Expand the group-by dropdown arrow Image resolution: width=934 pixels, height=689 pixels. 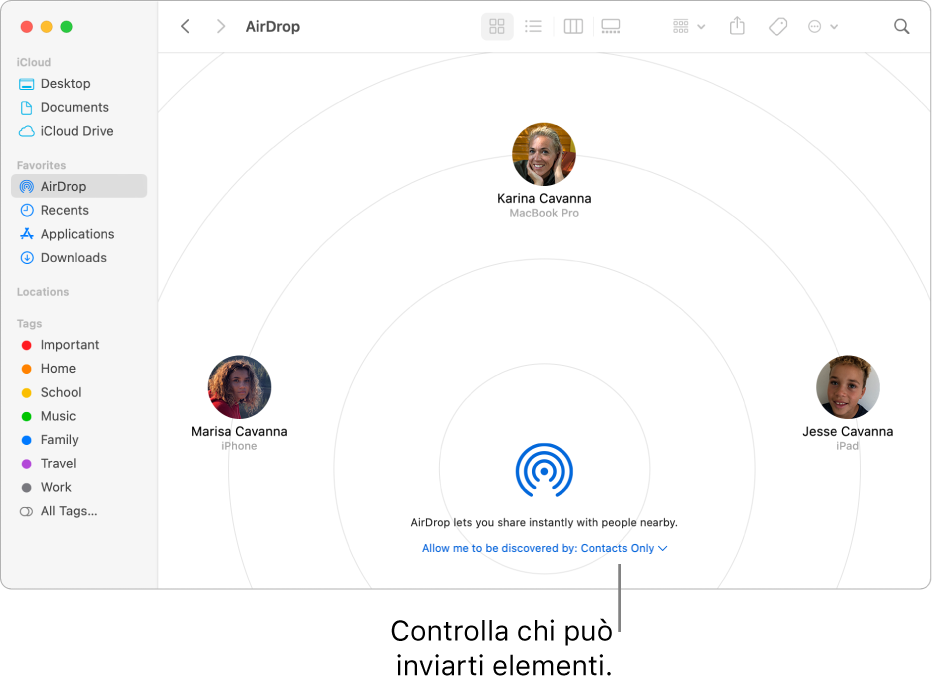tap(701, 27)
